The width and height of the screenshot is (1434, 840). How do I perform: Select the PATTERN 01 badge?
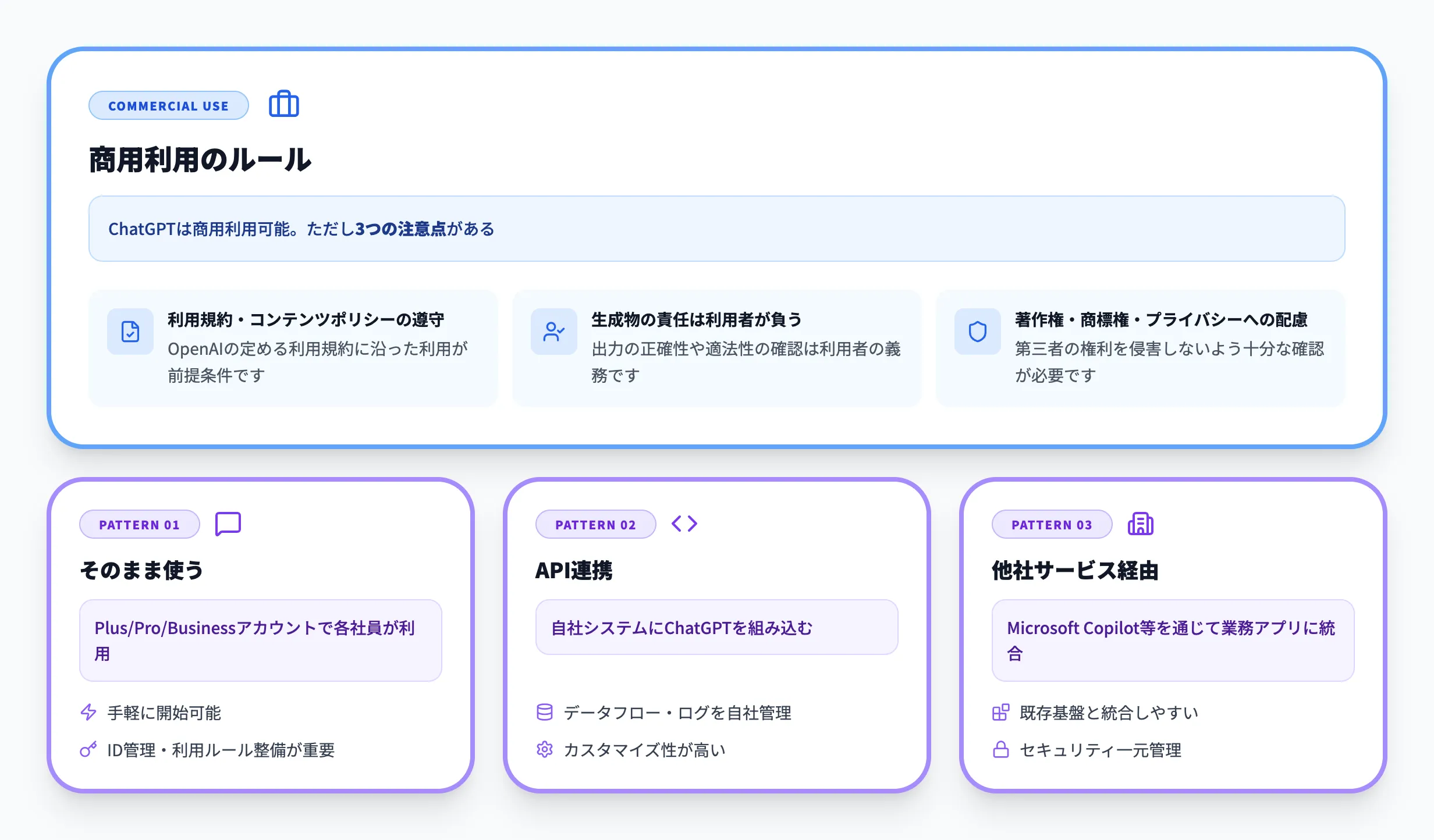[x=139, y=524]
